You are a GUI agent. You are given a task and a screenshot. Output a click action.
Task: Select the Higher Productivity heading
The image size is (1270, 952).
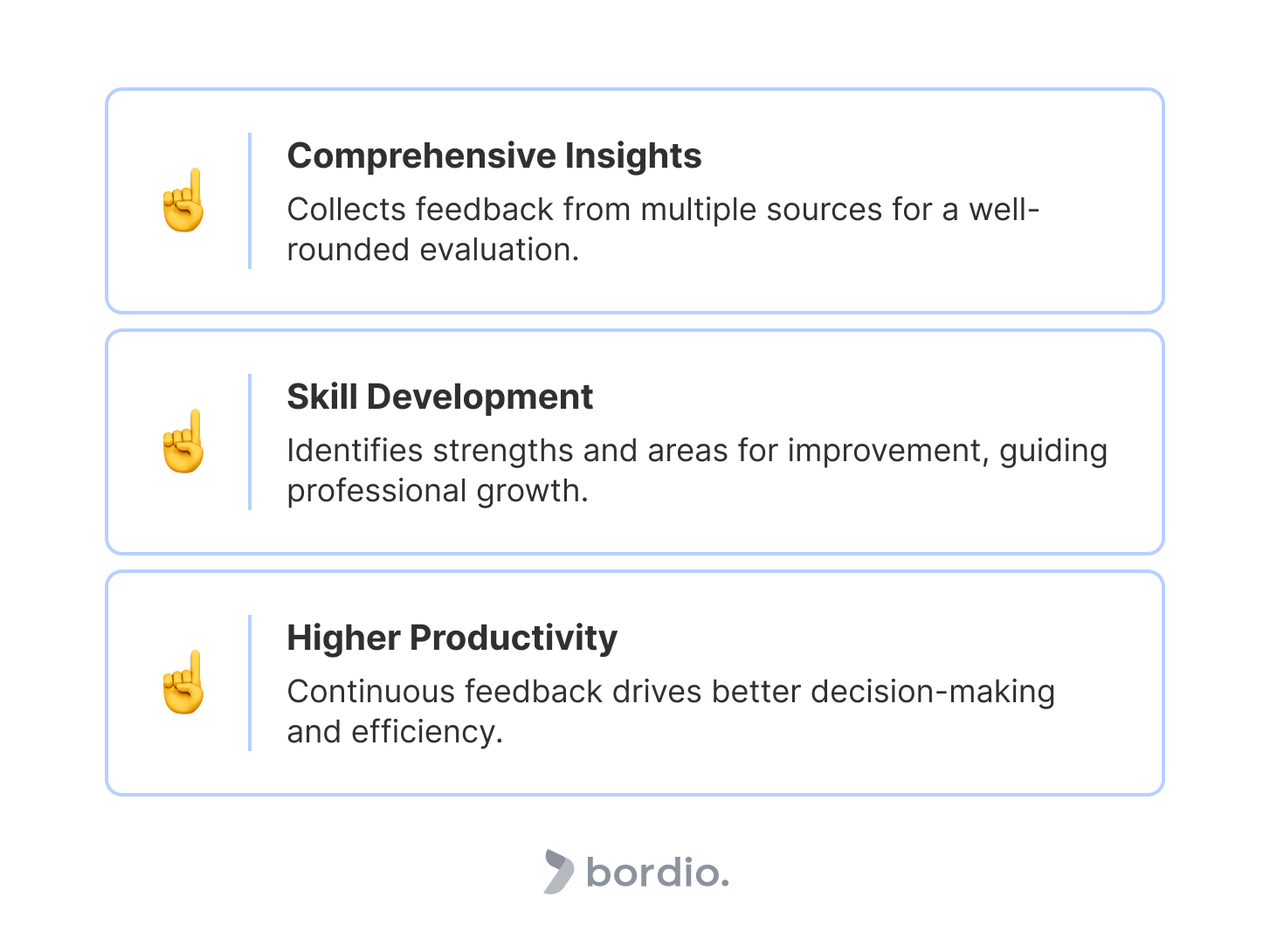click(x=452, y=638)
